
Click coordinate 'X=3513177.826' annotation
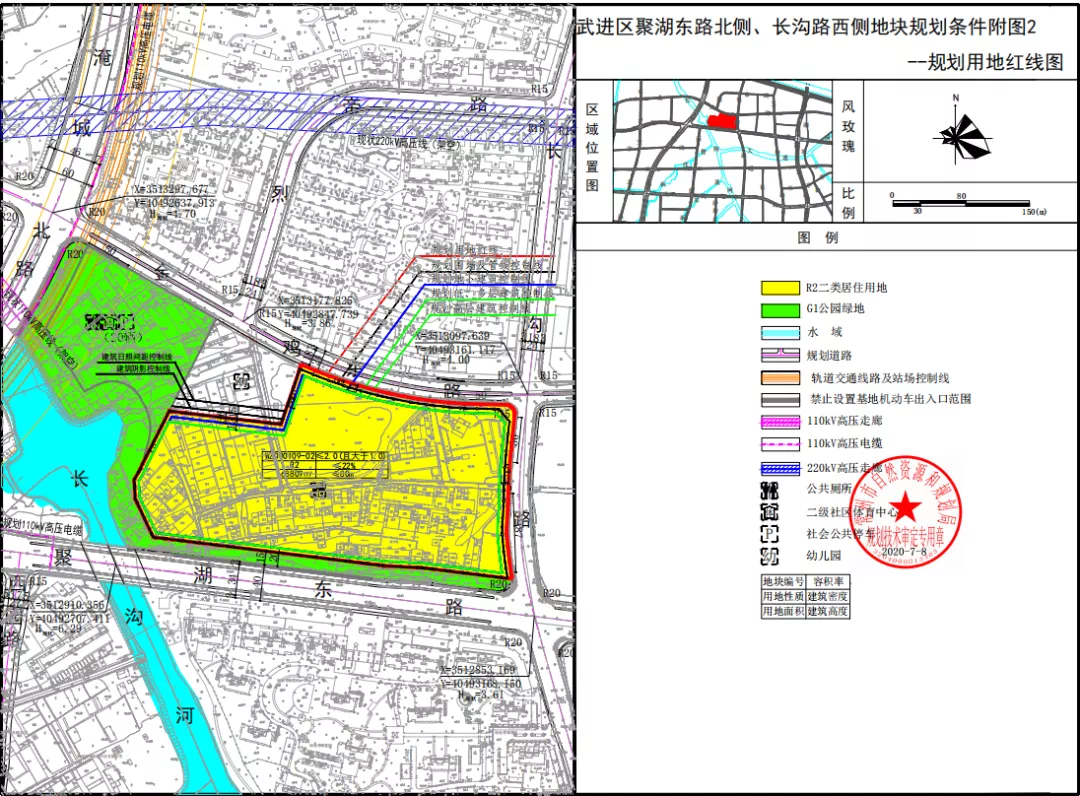(315, 301)
